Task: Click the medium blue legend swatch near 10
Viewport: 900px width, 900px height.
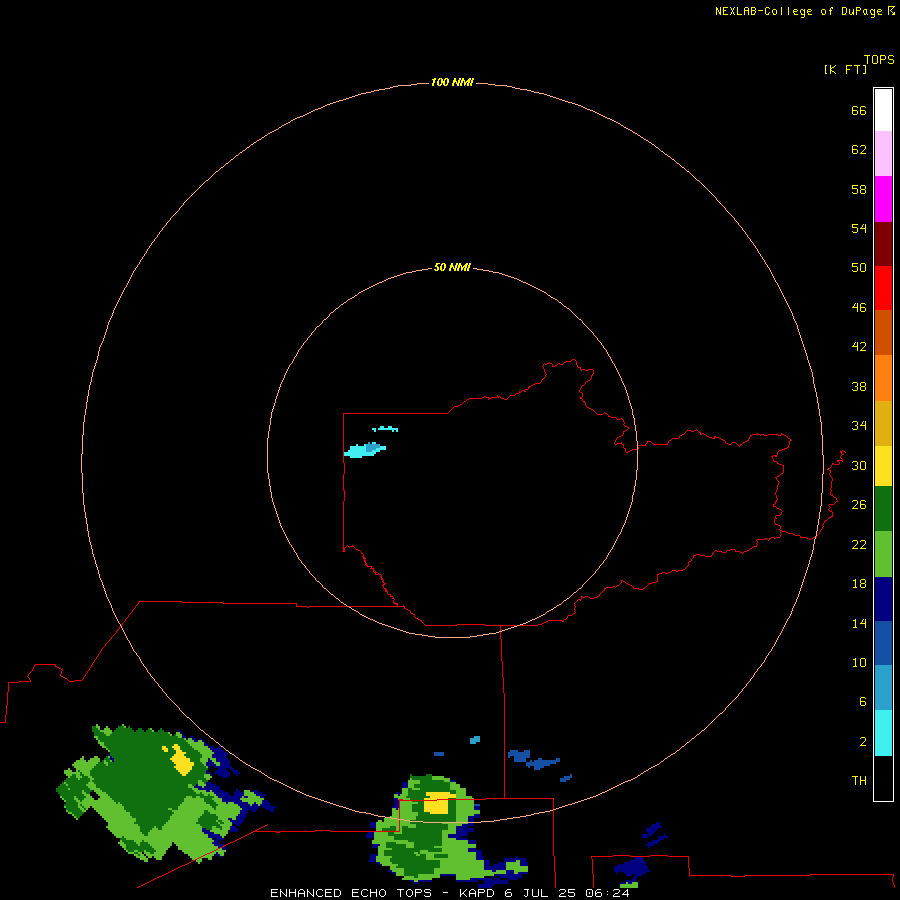Action: tap(883, 643)
